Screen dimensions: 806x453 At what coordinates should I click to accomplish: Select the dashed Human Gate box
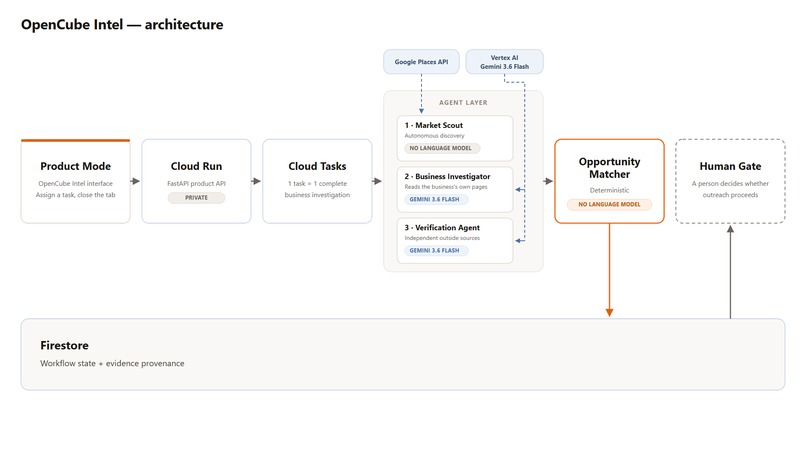pos(730,181)
